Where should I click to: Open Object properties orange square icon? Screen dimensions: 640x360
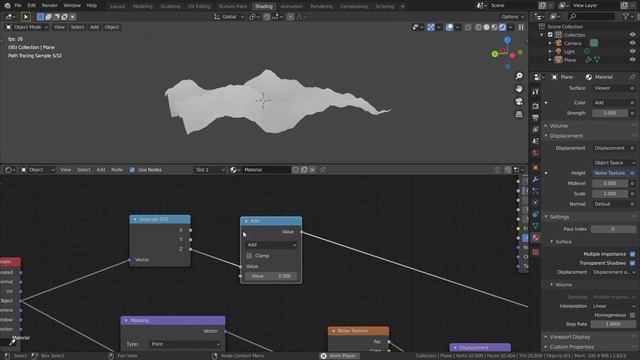(x=536, y=167)
